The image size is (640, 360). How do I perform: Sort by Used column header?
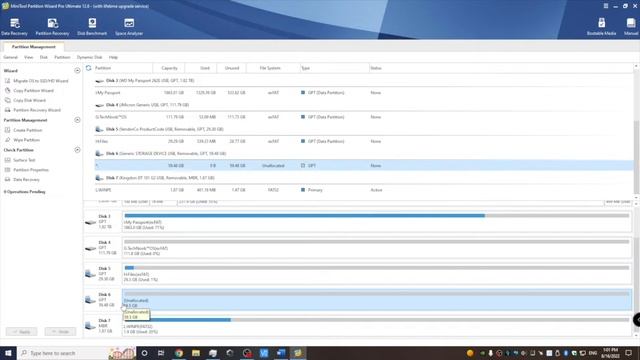205,68
